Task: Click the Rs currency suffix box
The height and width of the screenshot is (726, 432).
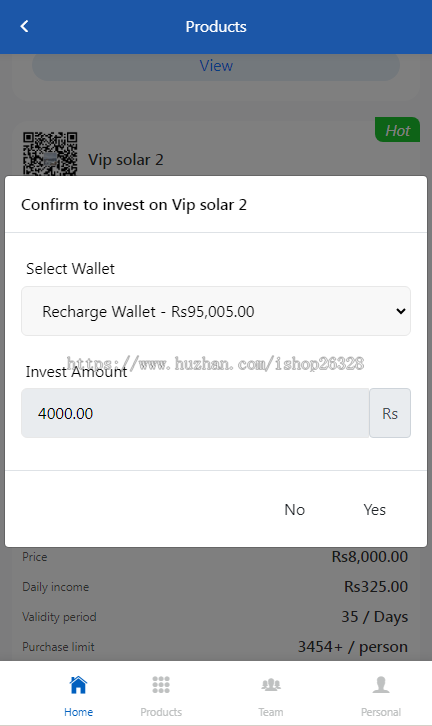Action: coord(390,413)
